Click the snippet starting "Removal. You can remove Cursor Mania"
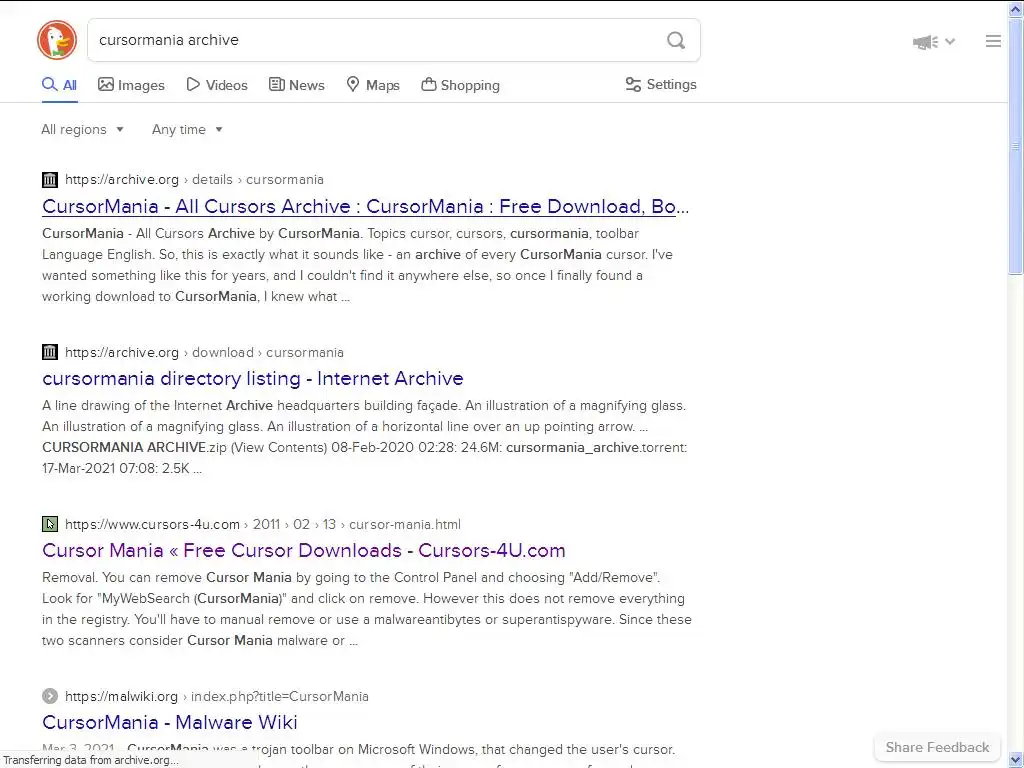1024x768 pixels. pos(366,609)
